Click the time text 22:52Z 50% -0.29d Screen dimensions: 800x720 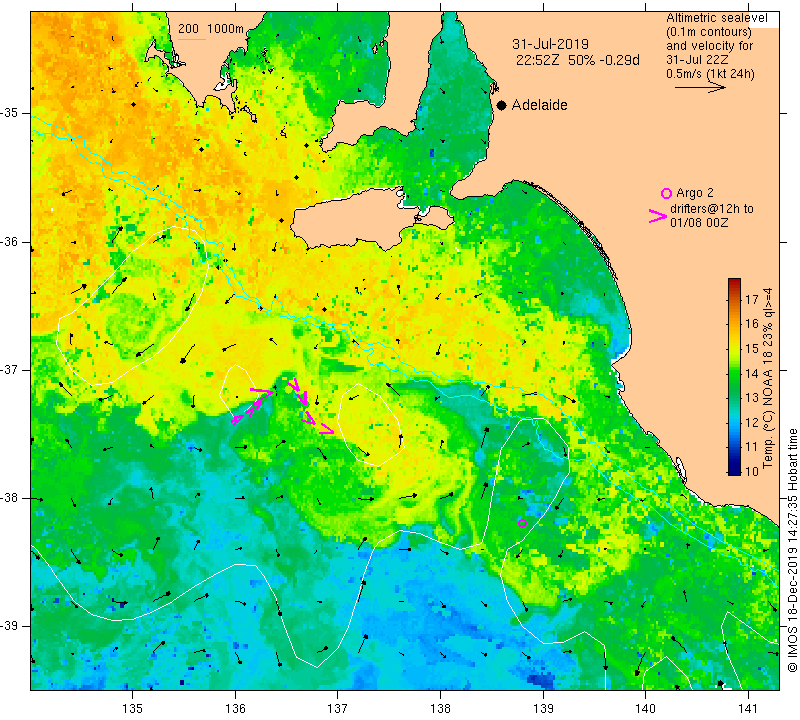[578, 60]
